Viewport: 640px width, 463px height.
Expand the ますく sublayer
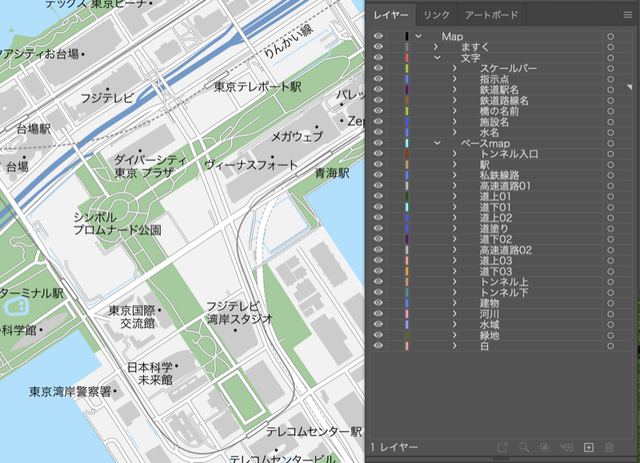click(x=436, y=47)
